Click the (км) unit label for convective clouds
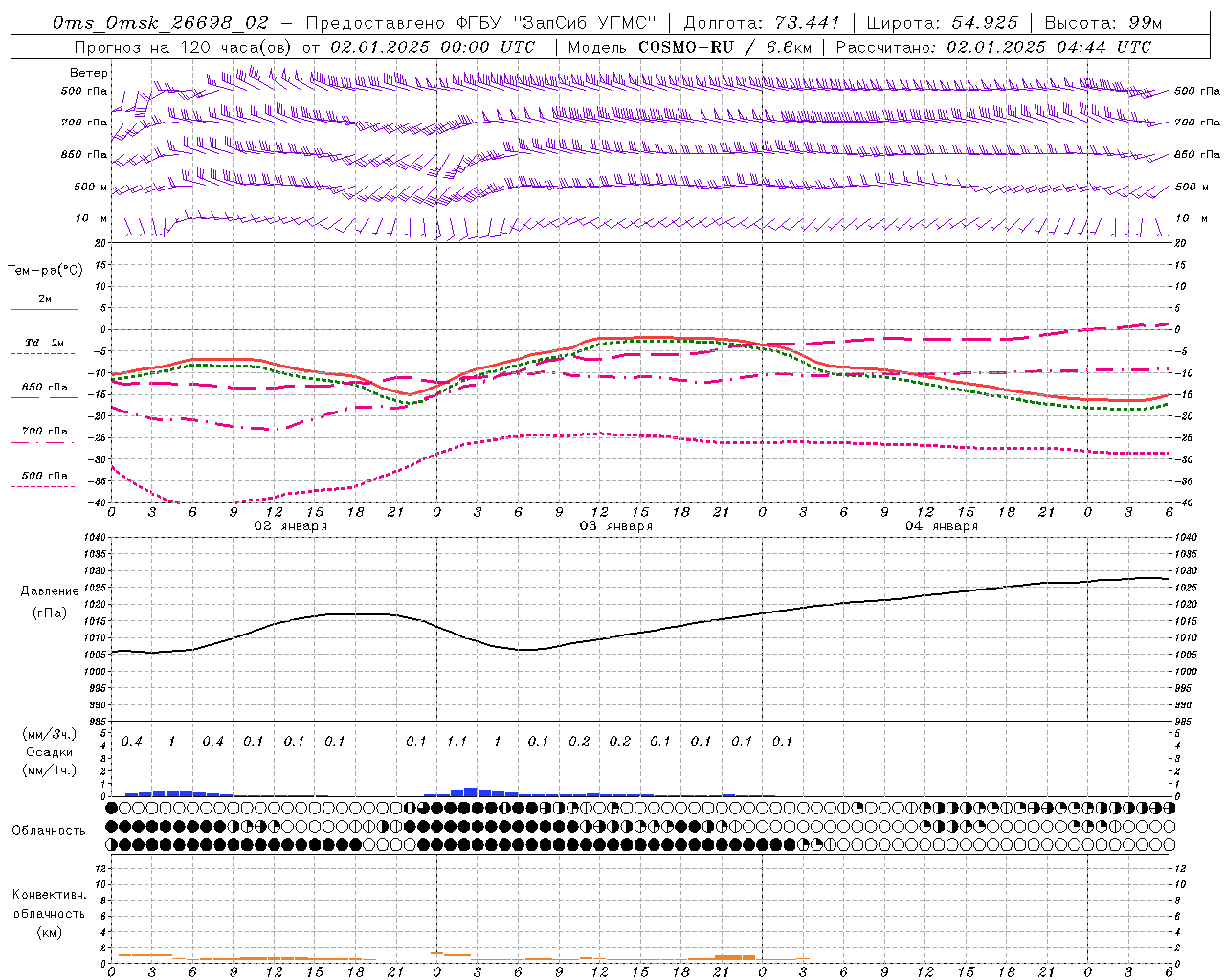Image resolution: width=1225 pixels, height=980 pixels. pos(49,932)
